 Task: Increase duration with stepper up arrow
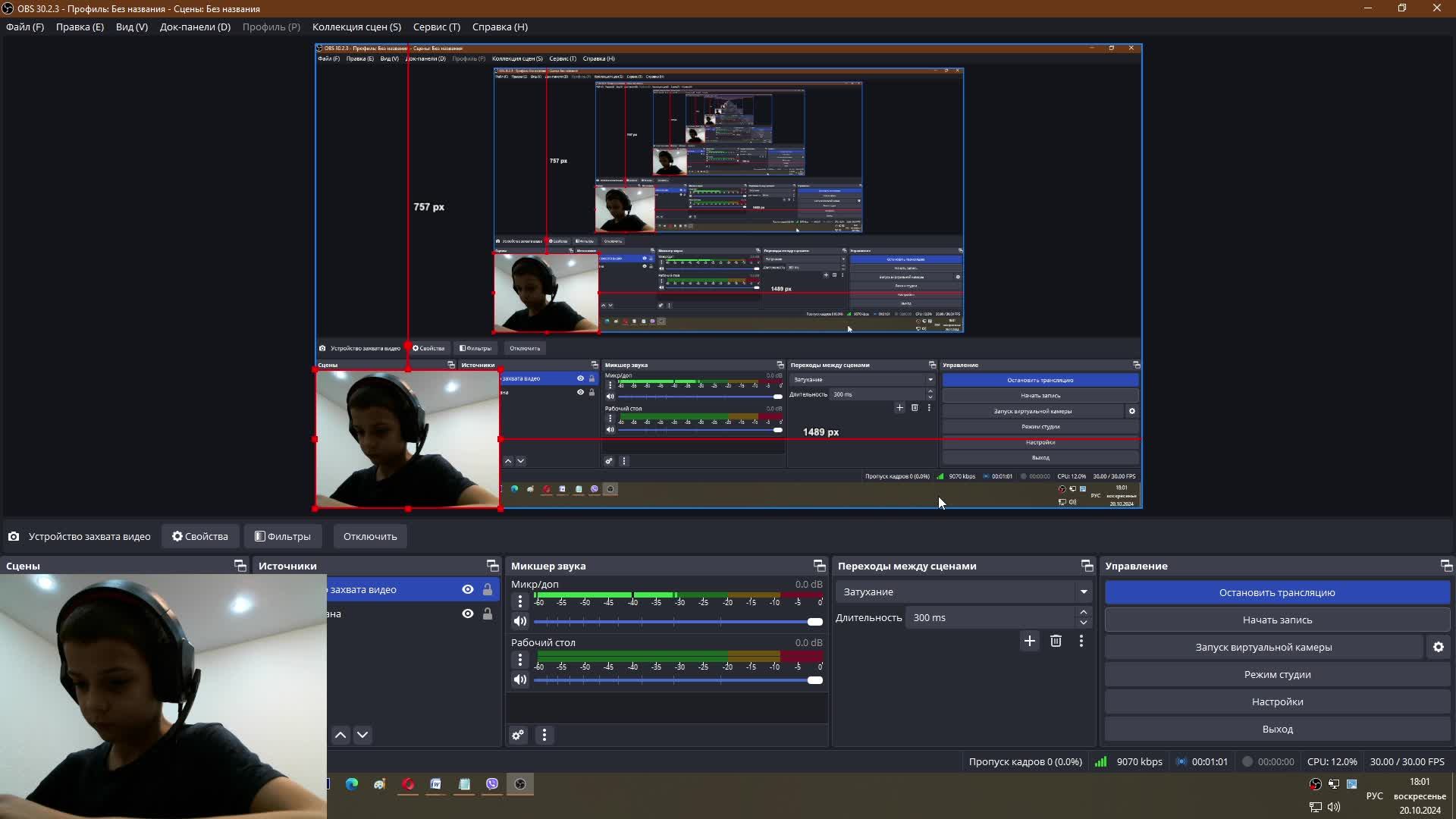point(1084,612)
